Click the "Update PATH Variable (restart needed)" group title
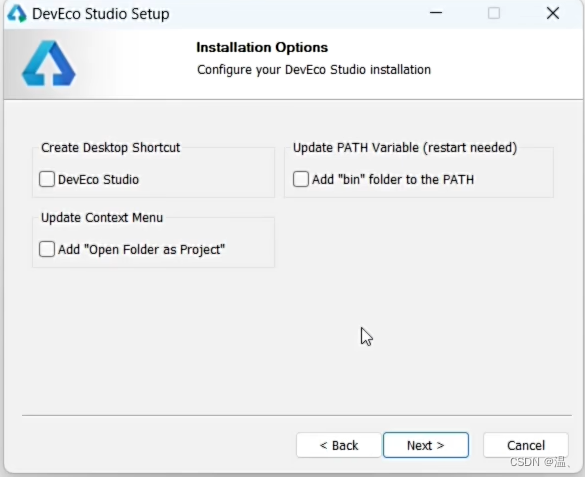Screen dimensions: 585x477 [405, 148]
